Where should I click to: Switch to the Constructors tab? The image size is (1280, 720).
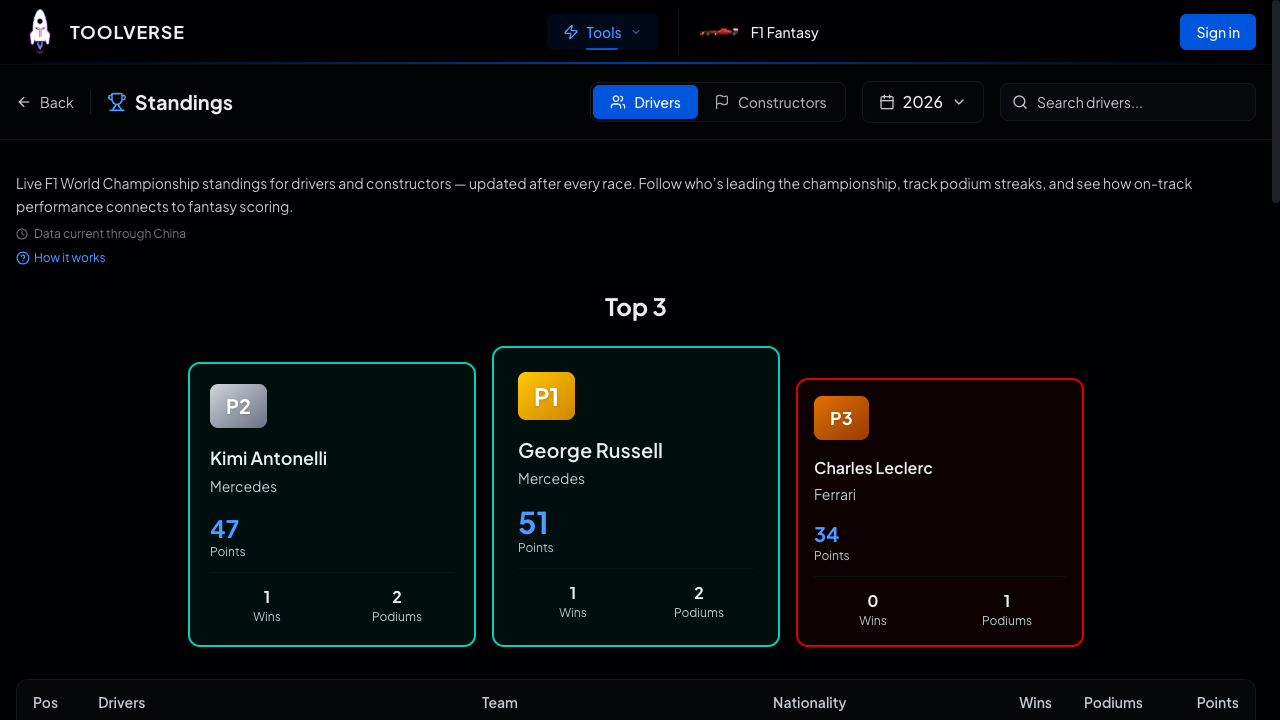pos(770,102)
